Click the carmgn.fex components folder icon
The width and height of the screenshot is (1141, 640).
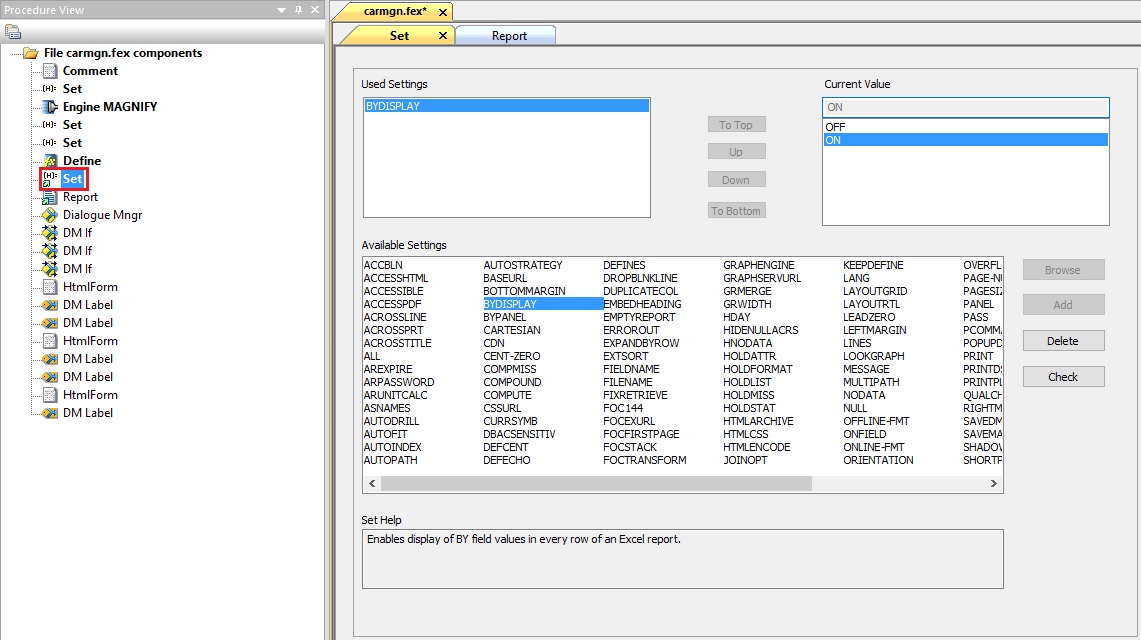click(31, 53)
